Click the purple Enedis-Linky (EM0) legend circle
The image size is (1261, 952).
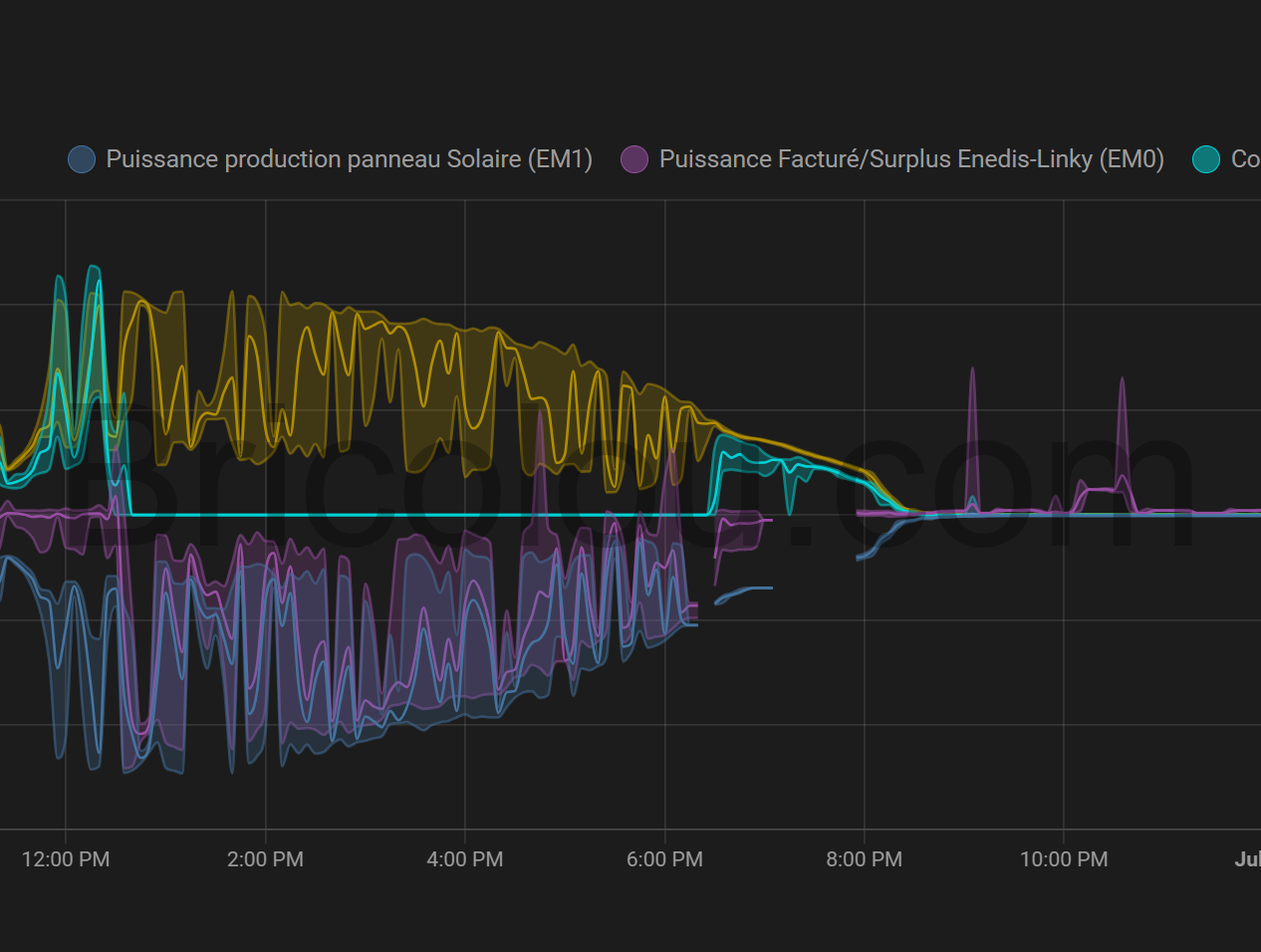pos(634,159)
